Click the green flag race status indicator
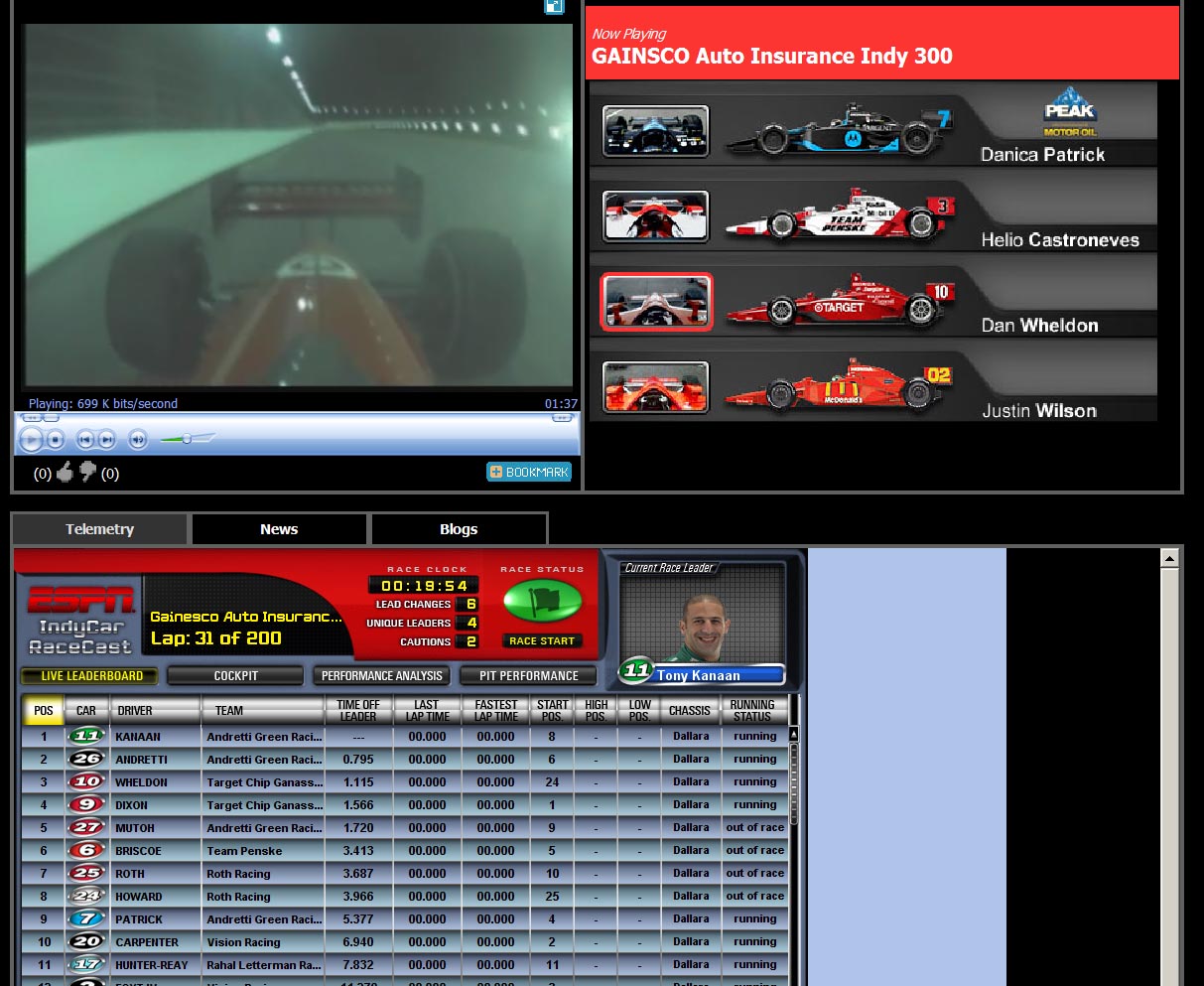This screenshot has width=1204, height=986. (x=542, y=601)
